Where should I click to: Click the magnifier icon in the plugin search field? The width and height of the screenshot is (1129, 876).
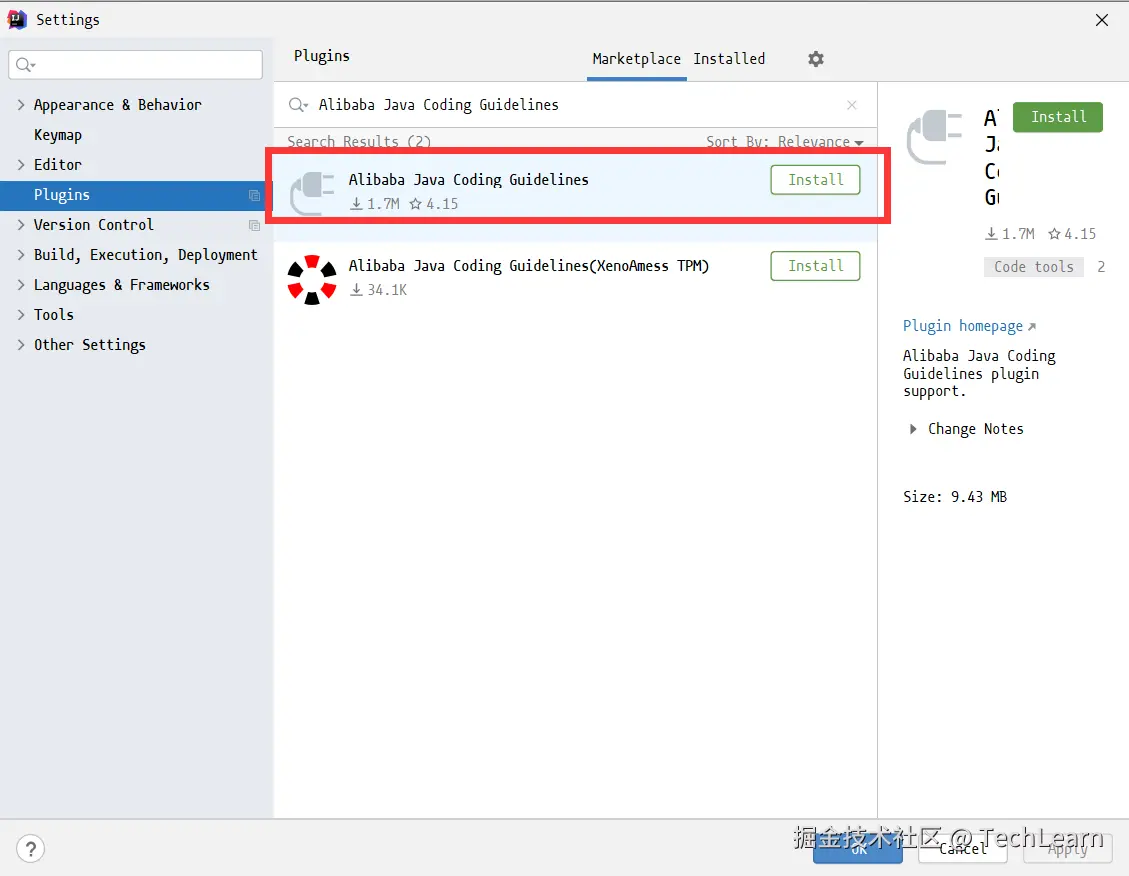pos(297,105)
